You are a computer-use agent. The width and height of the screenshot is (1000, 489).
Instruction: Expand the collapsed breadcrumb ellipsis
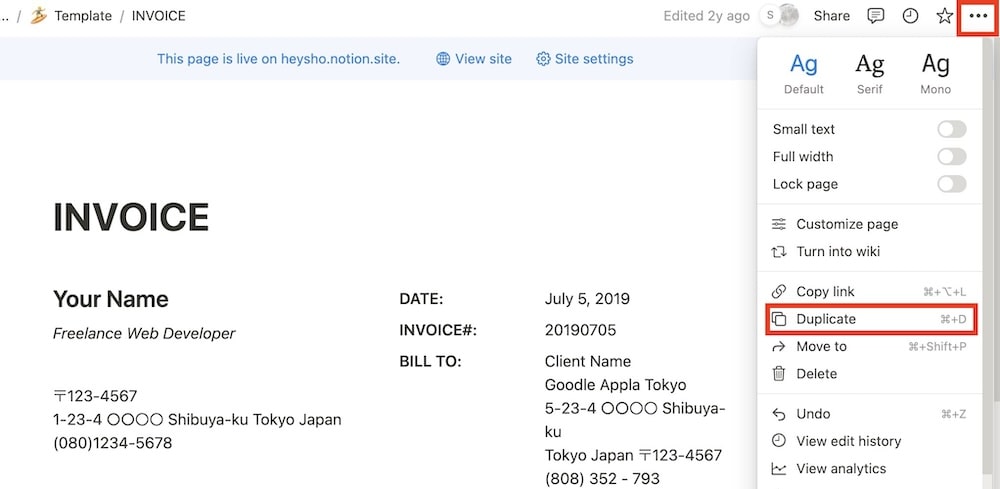[4, 16]
